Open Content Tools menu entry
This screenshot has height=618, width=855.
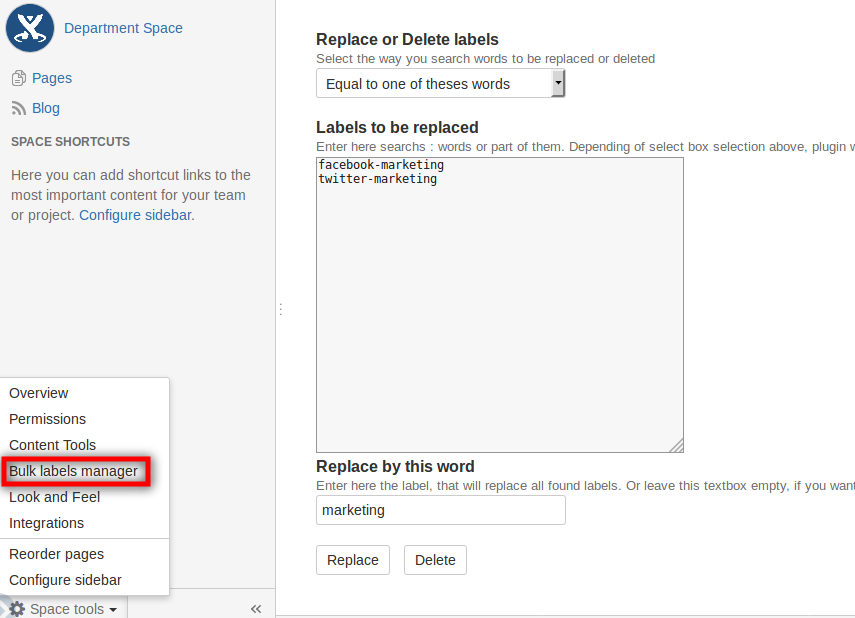click(x=53, y=445)
